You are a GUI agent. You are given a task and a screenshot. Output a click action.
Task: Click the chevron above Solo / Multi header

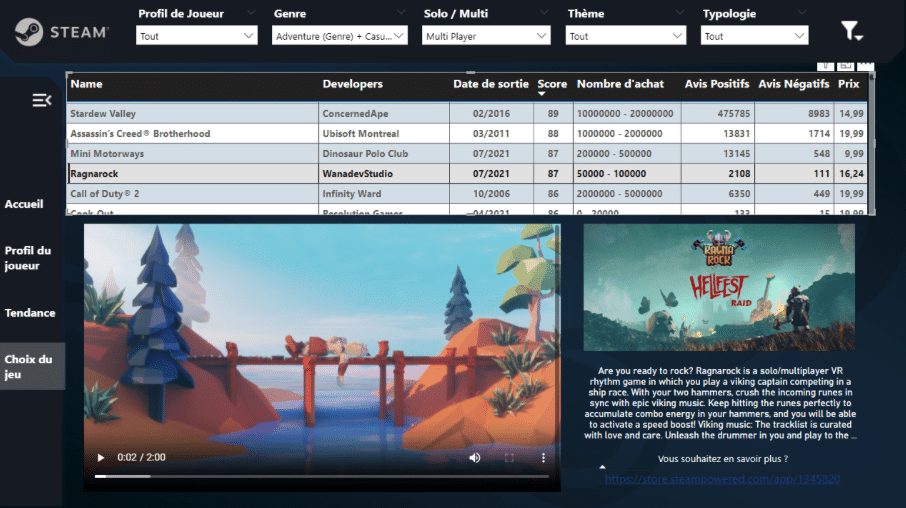pyautogui.click(x=544, y=12)
